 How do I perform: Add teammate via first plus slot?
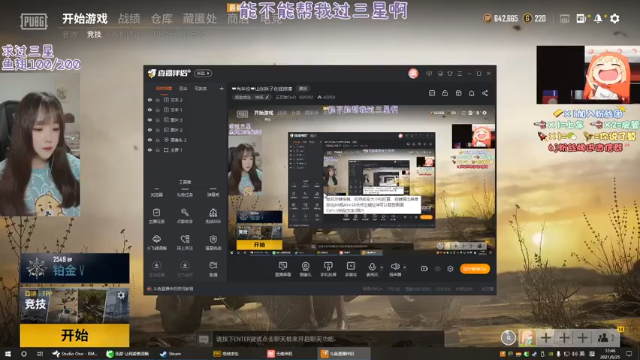tap(546, 338)
